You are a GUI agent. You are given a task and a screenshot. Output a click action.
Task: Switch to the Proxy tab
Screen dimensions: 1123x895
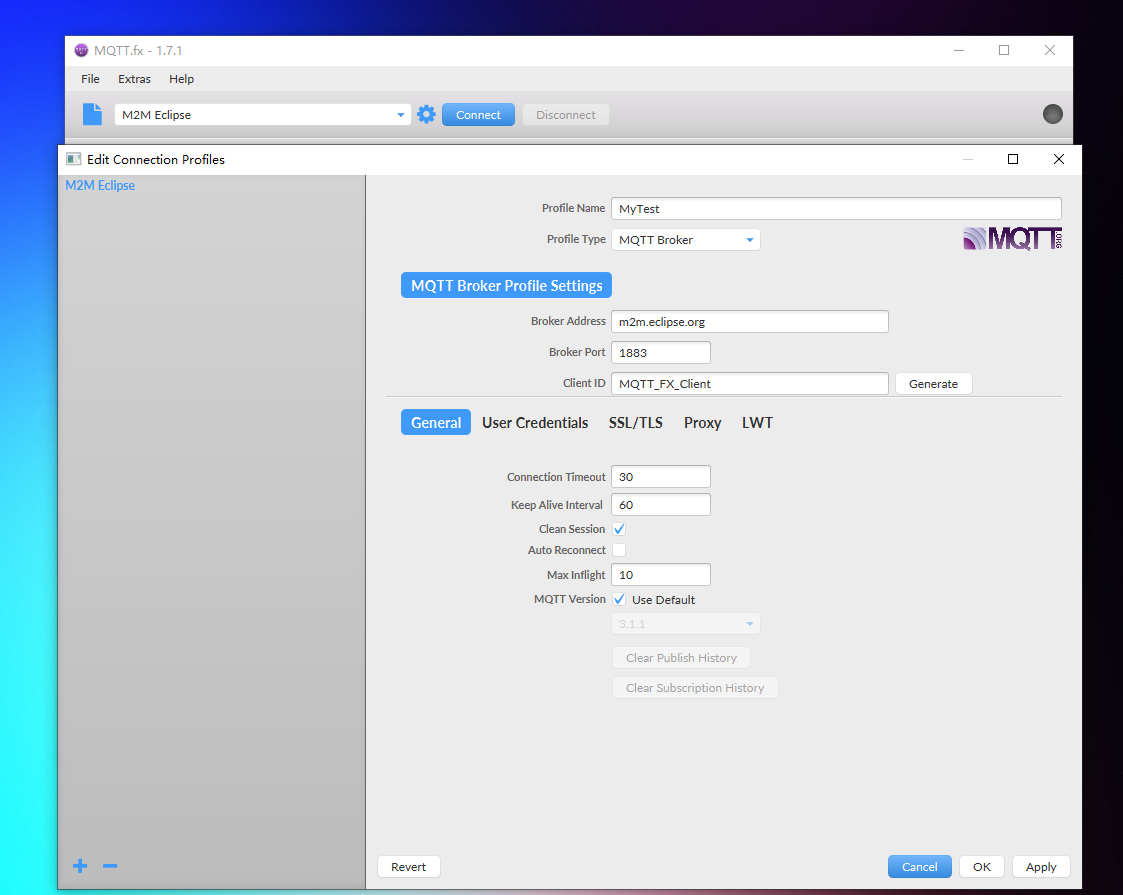point(702,422)
